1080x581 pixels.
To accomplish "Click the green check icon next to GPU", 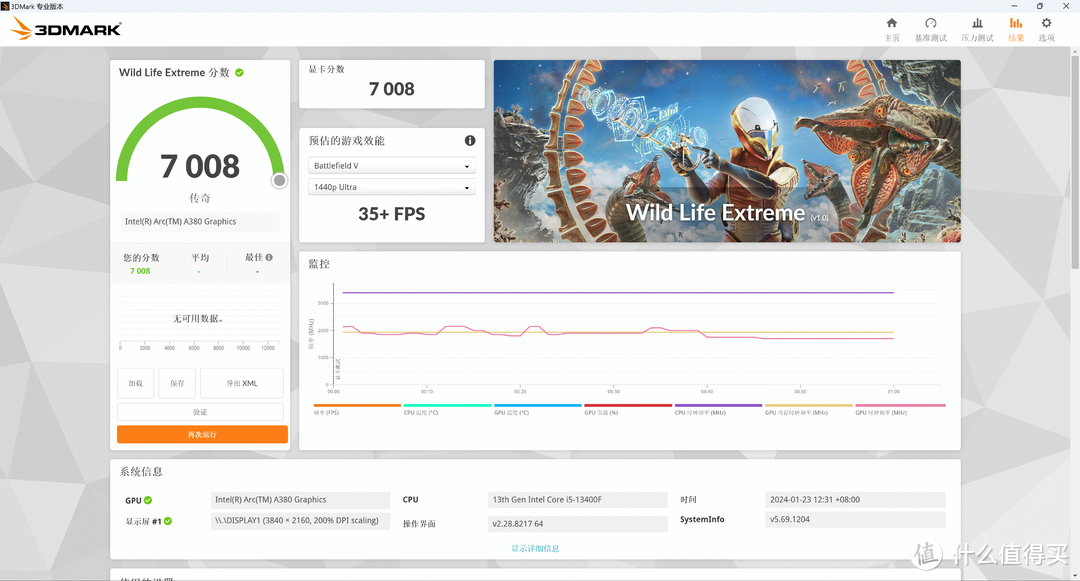I will point(148,500).
